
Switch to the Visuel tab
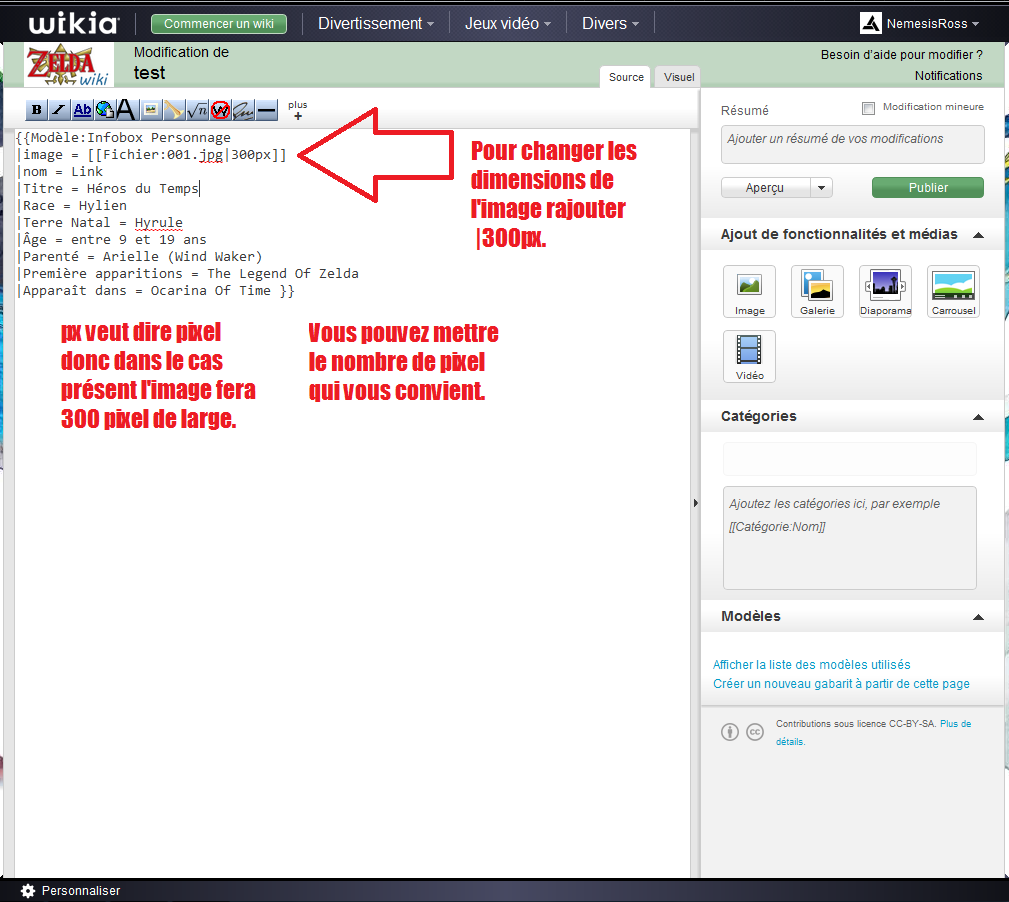[679, 77]
